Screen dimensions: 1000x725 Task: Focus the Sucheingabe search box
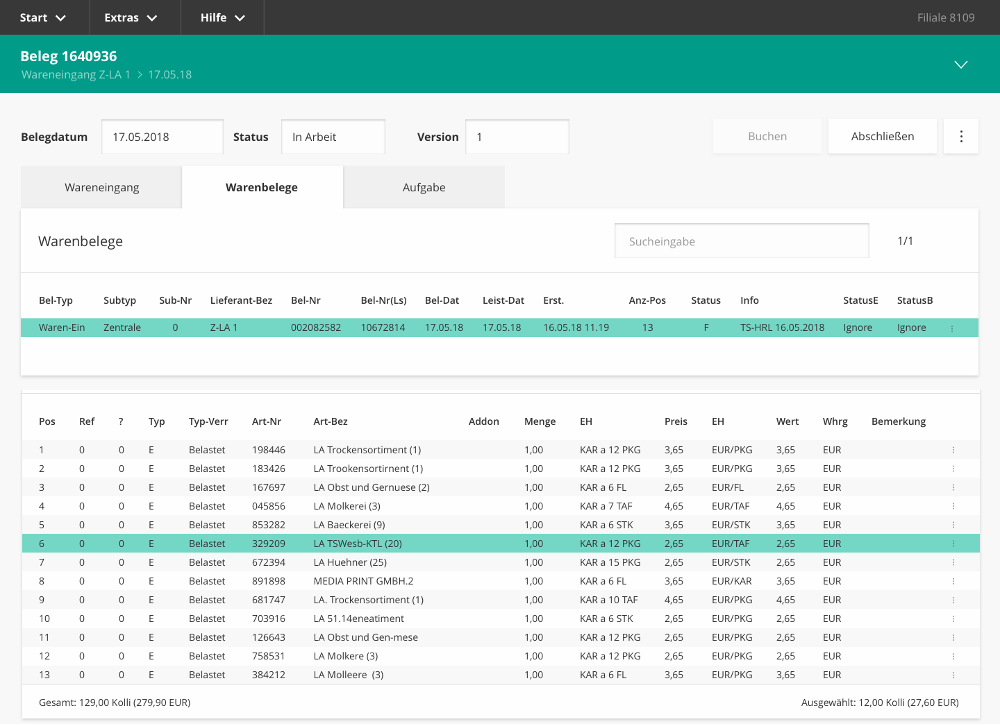pos(742,241)
